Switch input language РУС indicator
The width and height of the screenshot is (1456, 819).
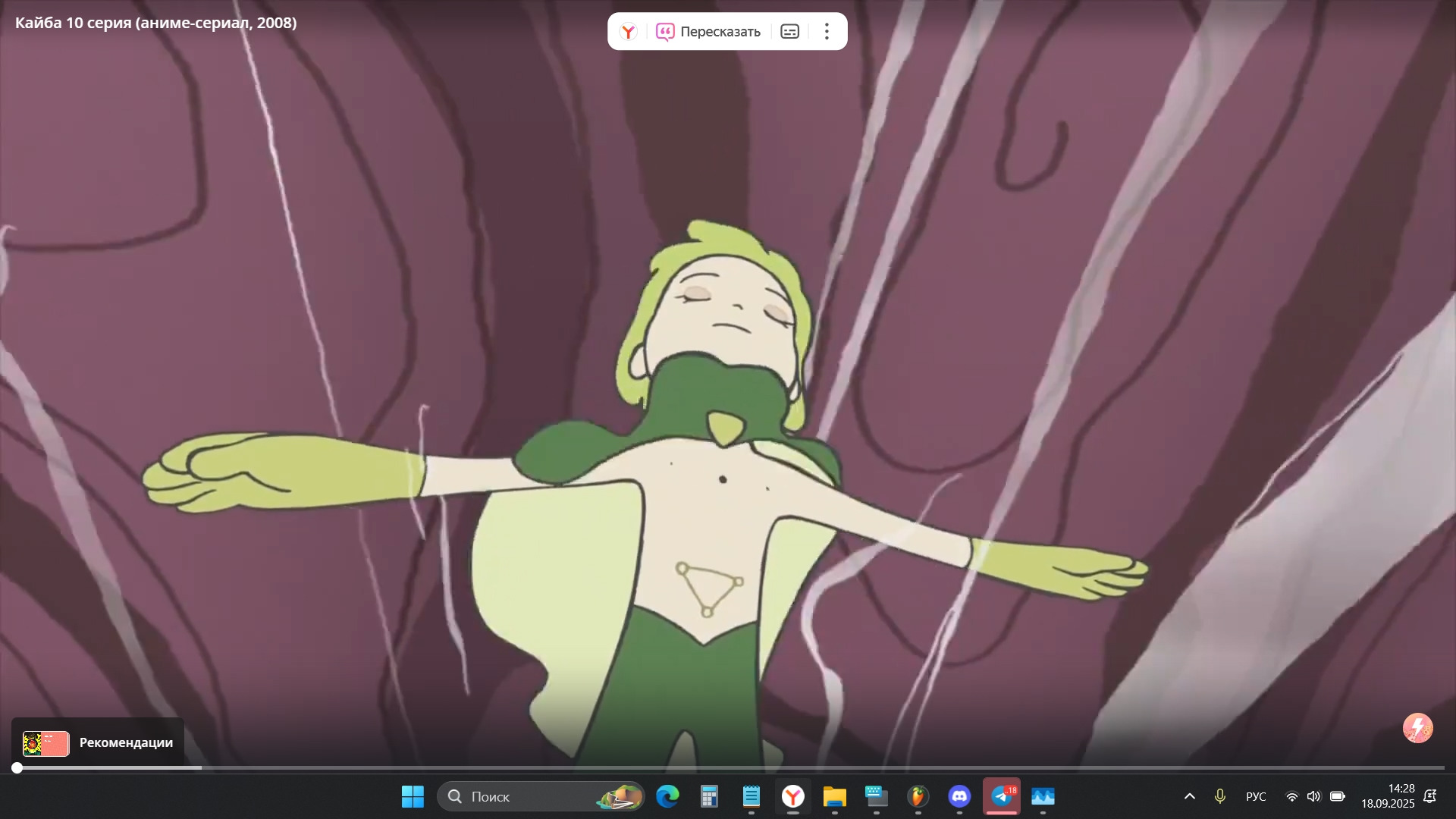[x=1256, y=797]
